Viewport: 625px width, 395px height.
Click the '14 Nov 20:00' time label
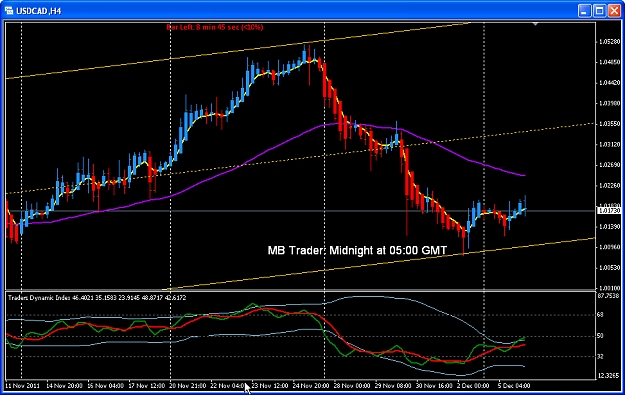click(x=64, y=385)
